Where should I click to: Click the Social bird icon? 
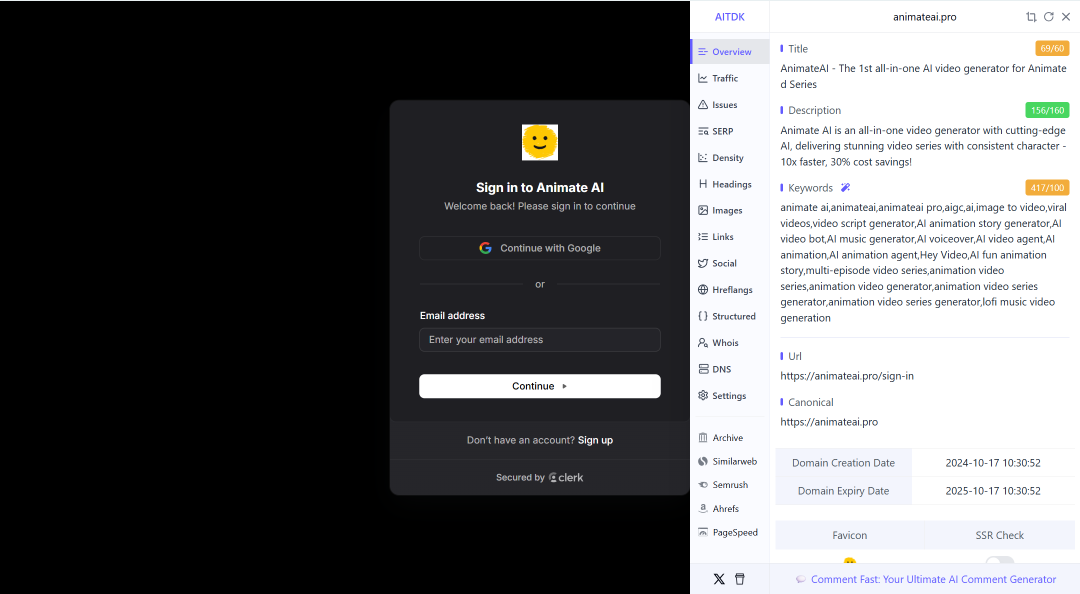(703, 263)
